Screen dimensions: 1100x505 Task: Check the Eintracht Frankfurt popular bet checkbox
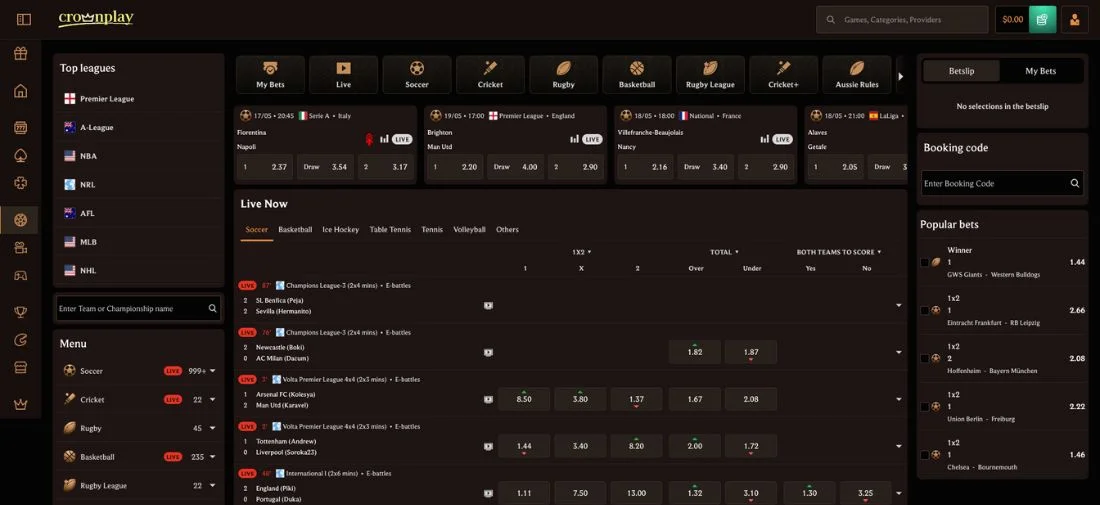[925, 310]
